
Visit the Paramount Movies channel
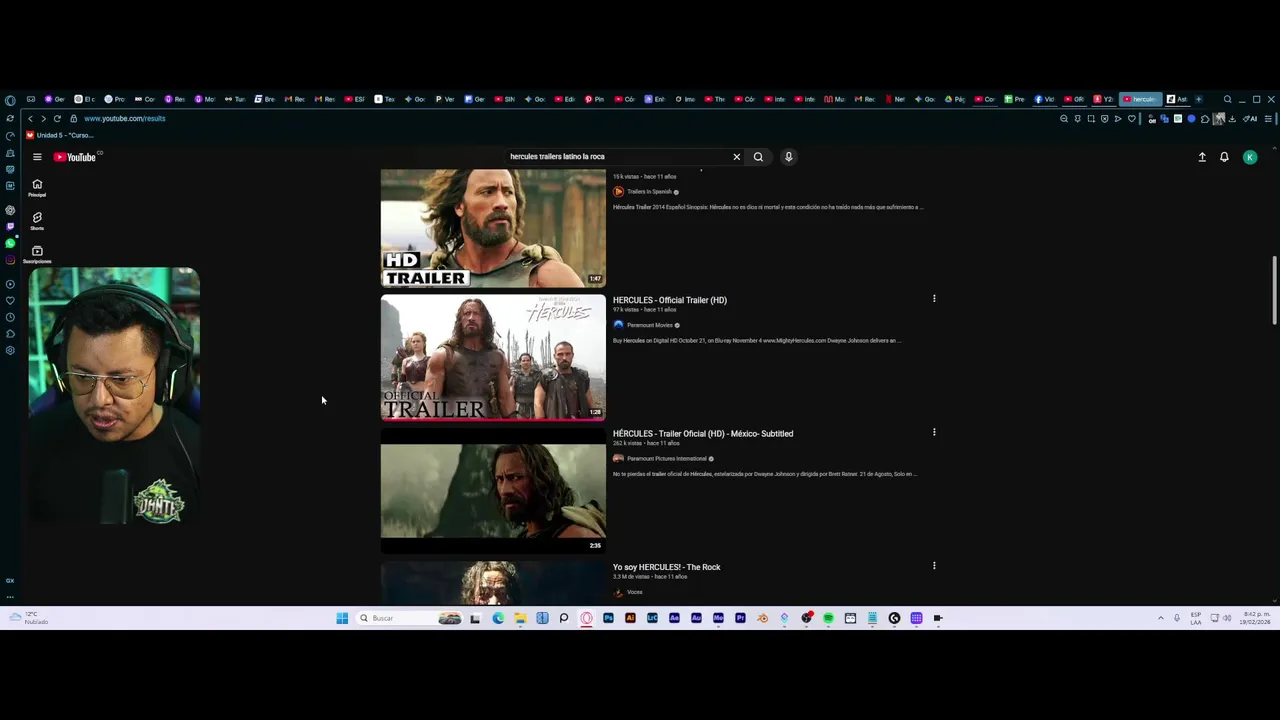coord(649,325)
